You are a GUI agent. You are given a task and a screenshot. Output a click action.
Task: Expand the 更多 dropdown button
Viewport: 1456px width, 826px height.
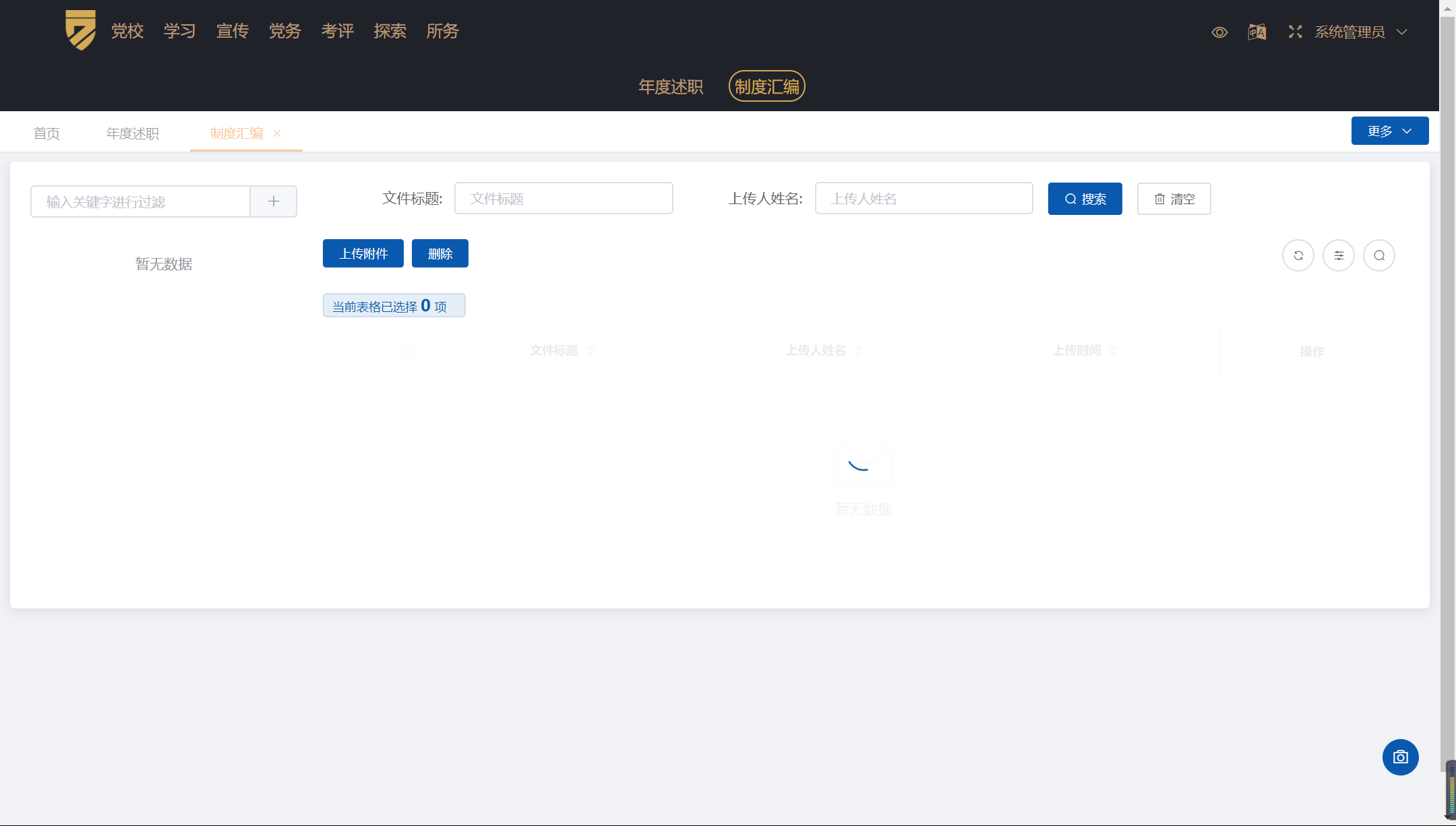click(1389, 131)
